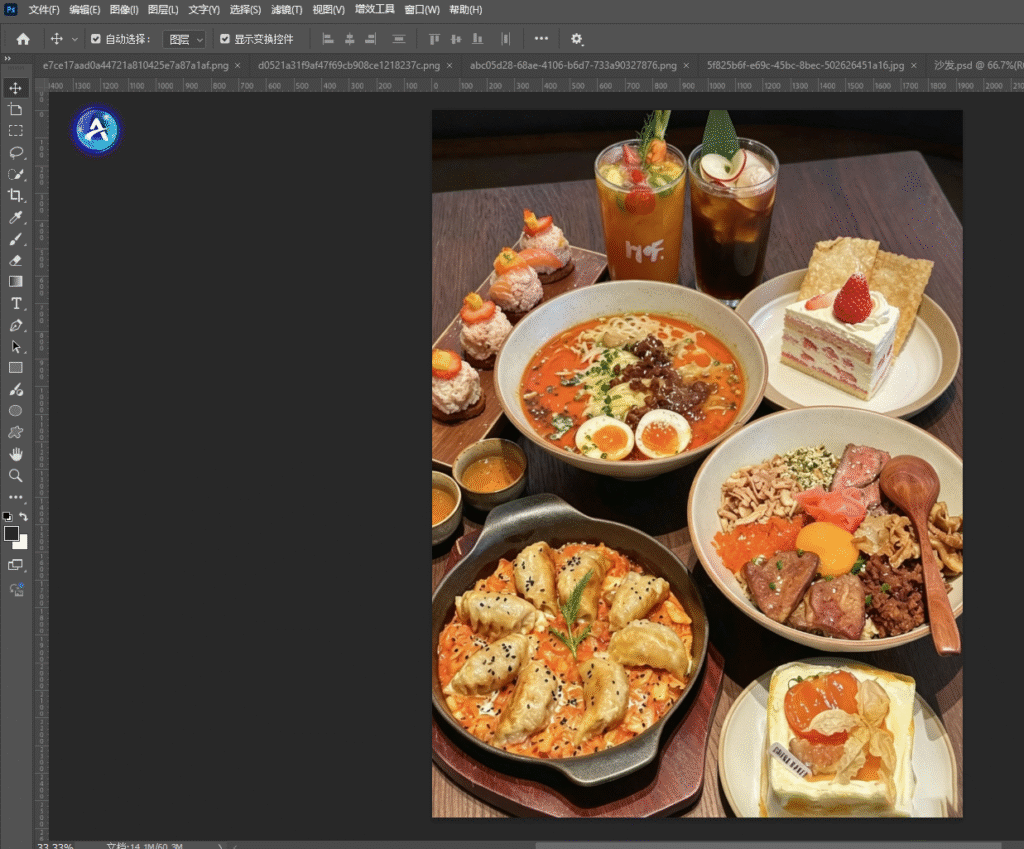Click the background color swatch
This screenshot has width=1024, height=849.
(x=24, y=543)
